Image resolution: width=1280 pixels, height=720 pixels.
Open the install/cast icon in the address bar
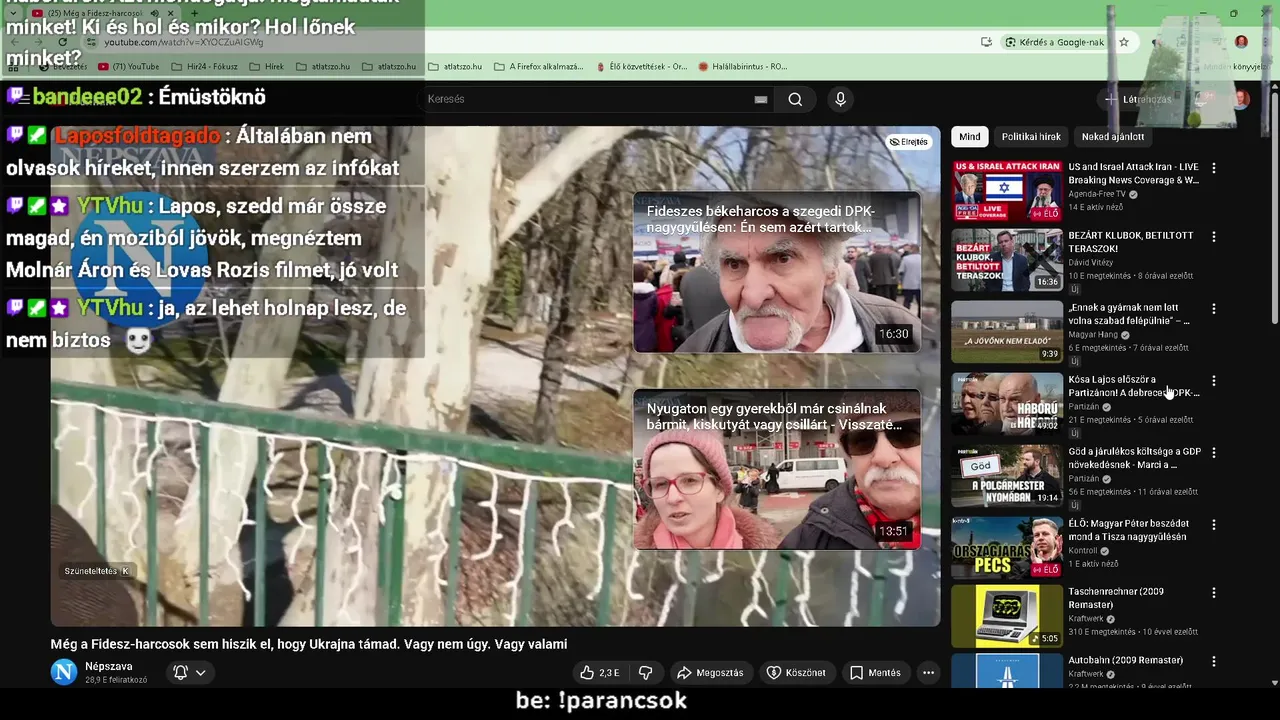(986, 42)
